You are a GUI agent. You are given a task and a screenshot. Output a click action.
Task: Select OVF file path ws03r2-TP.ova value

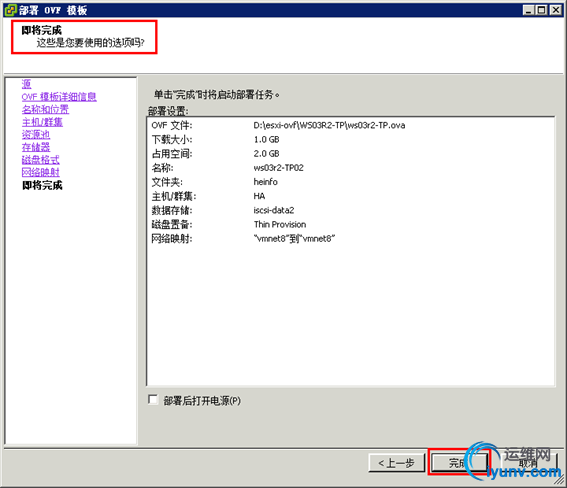(329, 125)
